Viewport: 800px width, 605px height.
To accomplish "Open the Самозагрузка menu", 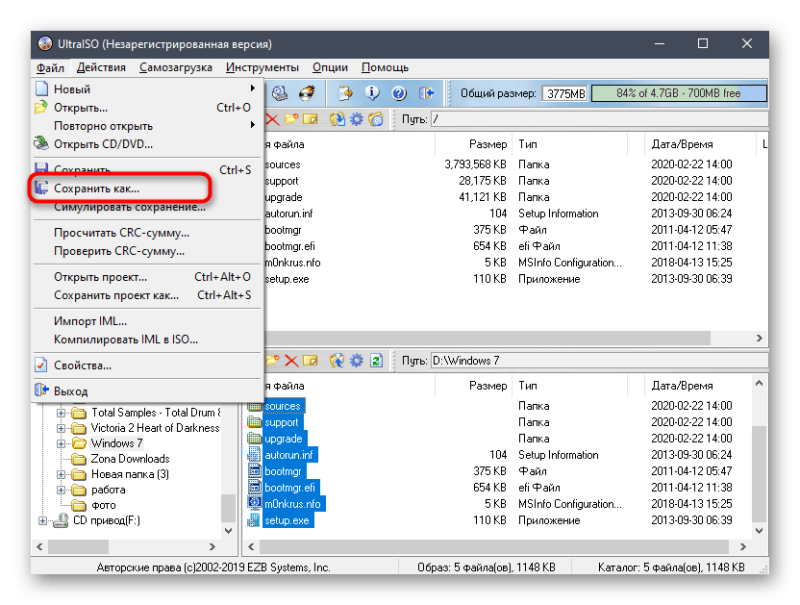I will pos(176,67).
